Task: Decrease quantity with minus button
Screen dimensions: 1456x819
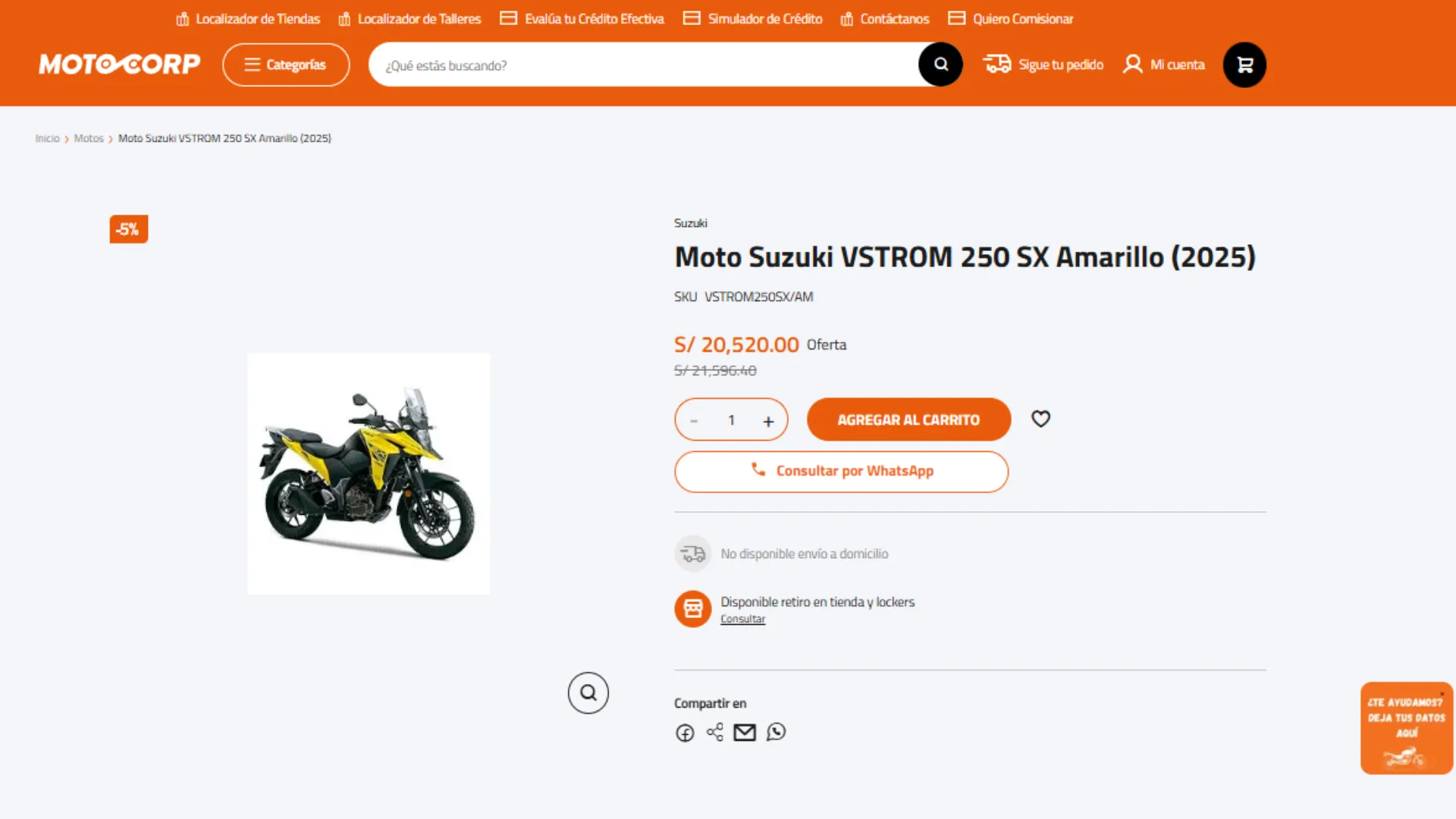Action: [694, 421]
